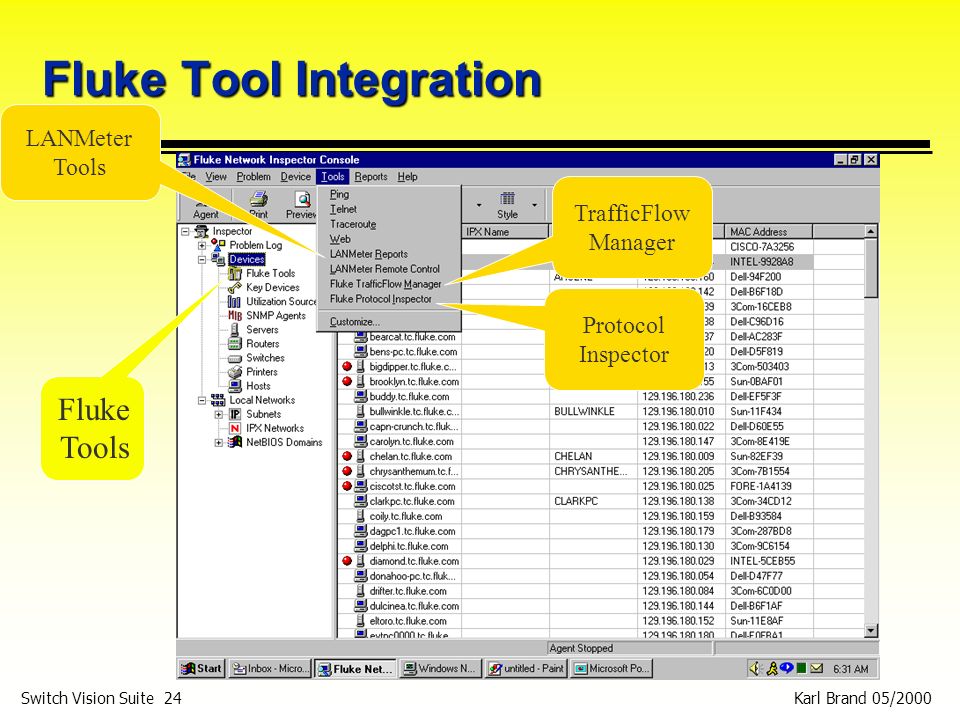Image resolution: width=960 pixels, height=720 pixels.
Task: Open dropdown arrow left of Style
Action: coord(479,205)
